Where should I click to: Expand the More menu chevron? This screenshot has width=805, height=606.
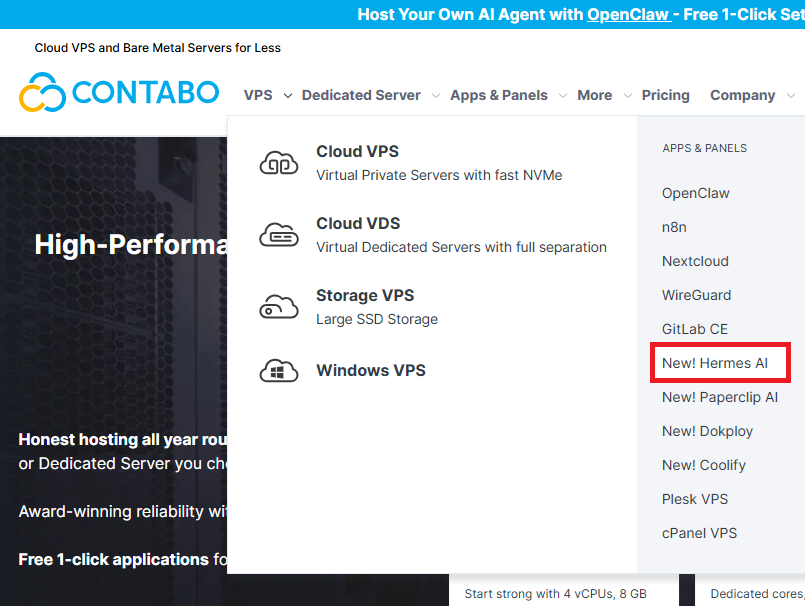coord(627,96)
